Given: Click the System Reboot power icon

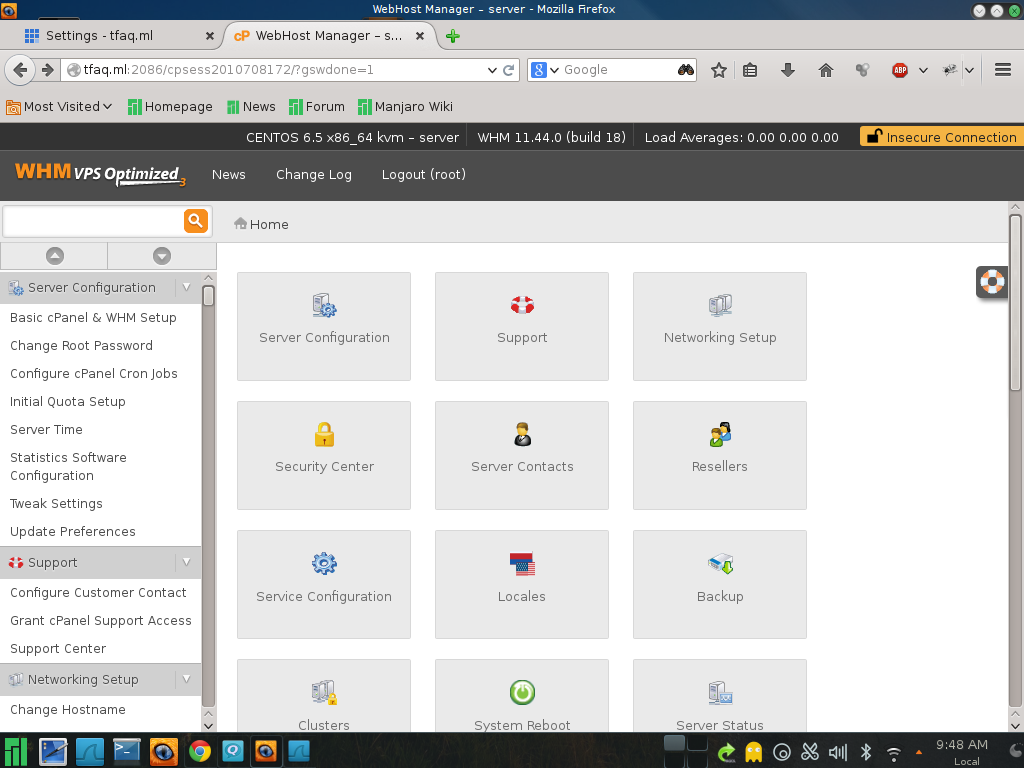Looking at the screenshot, I should pos(522,692).
